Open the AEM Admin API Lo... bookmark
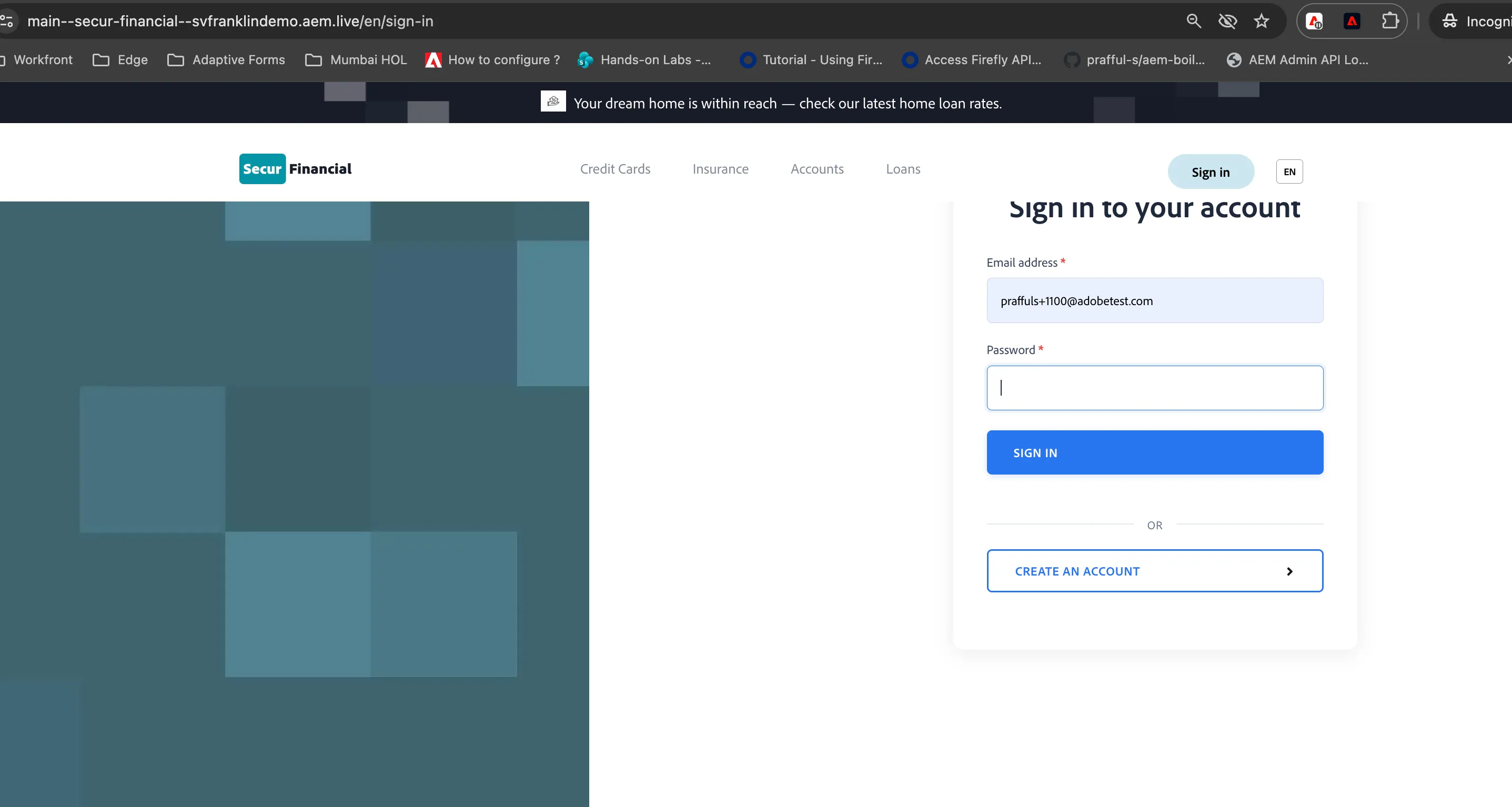The width and height of the screenshot is (1512, 807). pos(1298,60)
